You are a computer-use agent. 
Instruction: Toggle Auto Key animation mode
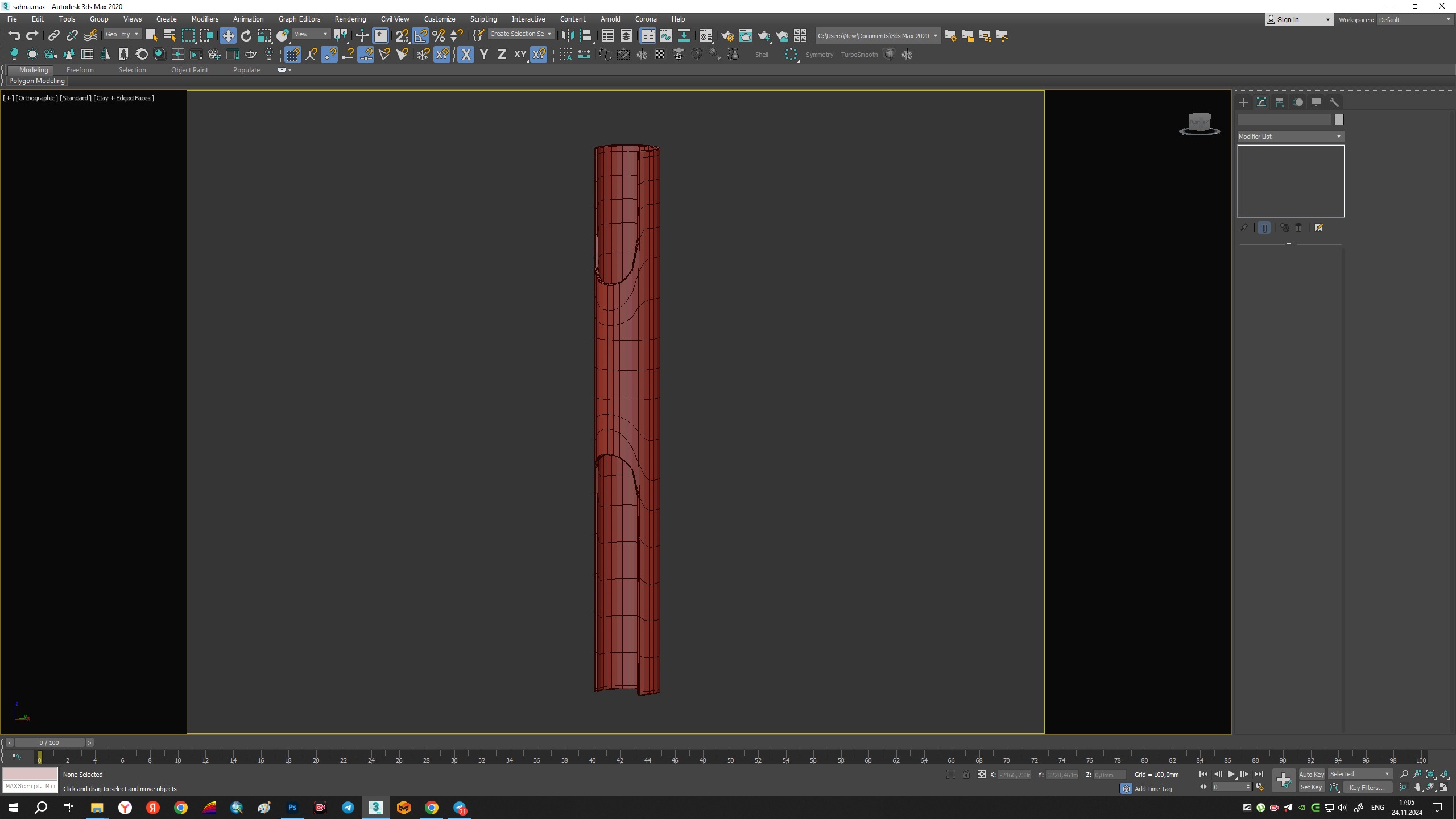(1311, 774)
